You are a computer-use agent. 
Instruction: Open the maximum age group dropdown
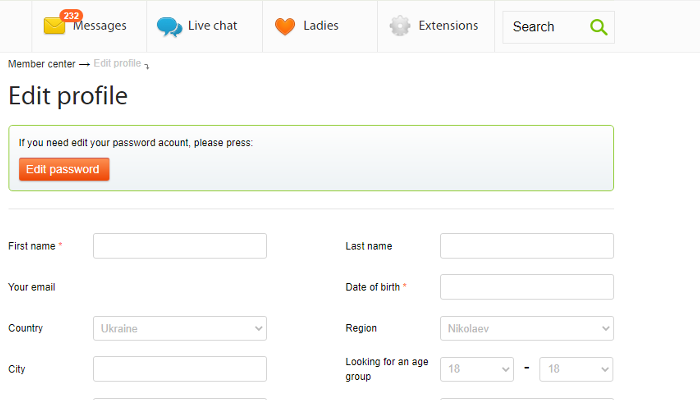tap(576, 369)
